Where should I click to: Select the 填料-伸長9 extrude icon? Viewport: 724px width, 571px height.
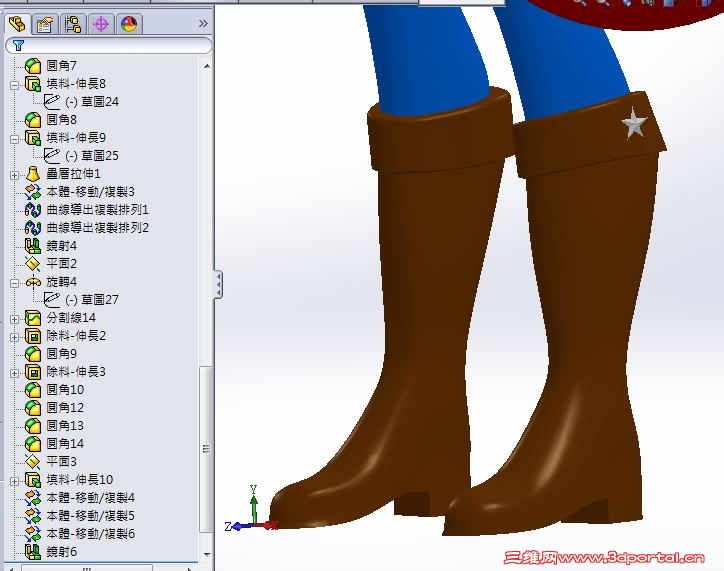coord(33,138)
